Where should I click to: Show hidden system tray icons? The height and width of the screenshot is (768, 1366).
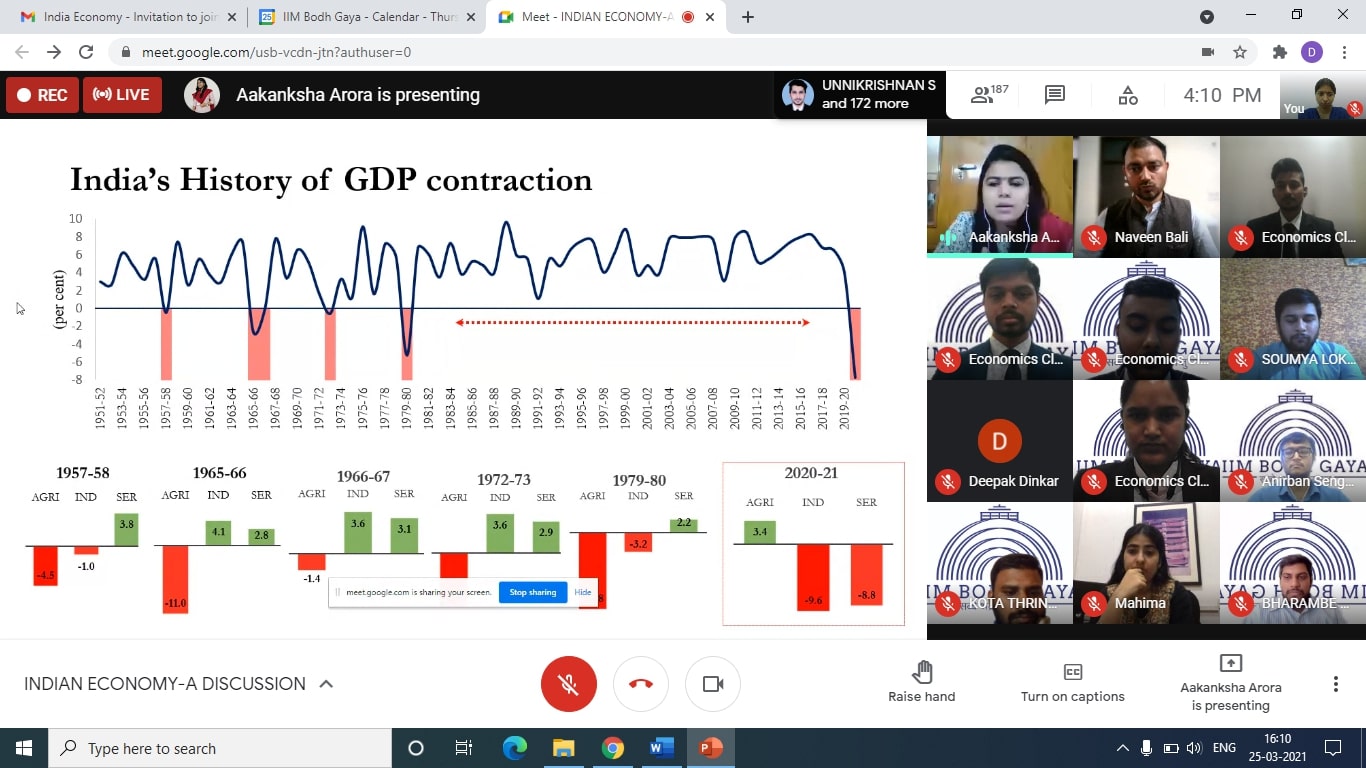[x=1122, y=748]
